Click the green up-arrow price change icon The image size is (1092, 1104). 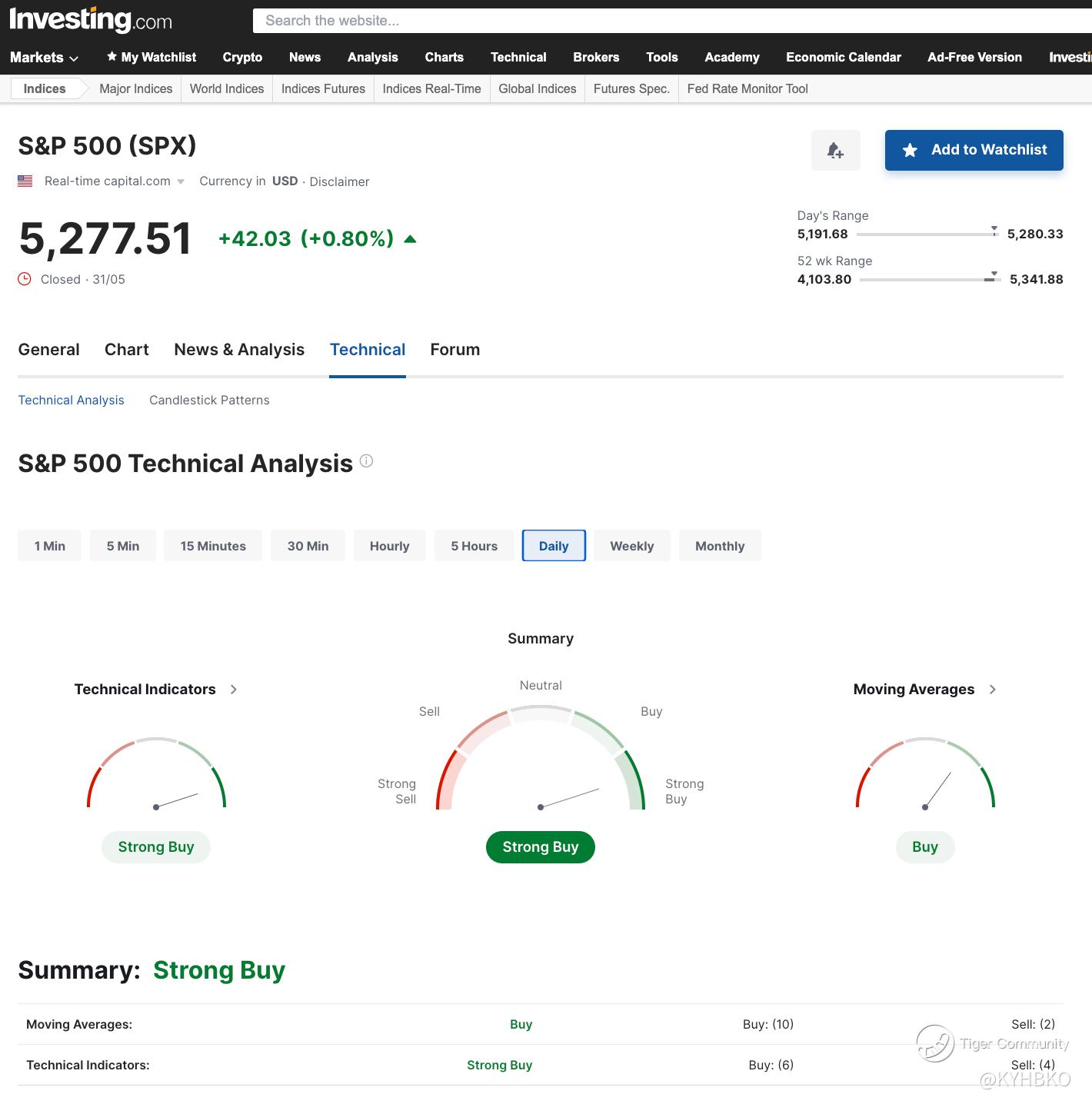click(410, 239)
